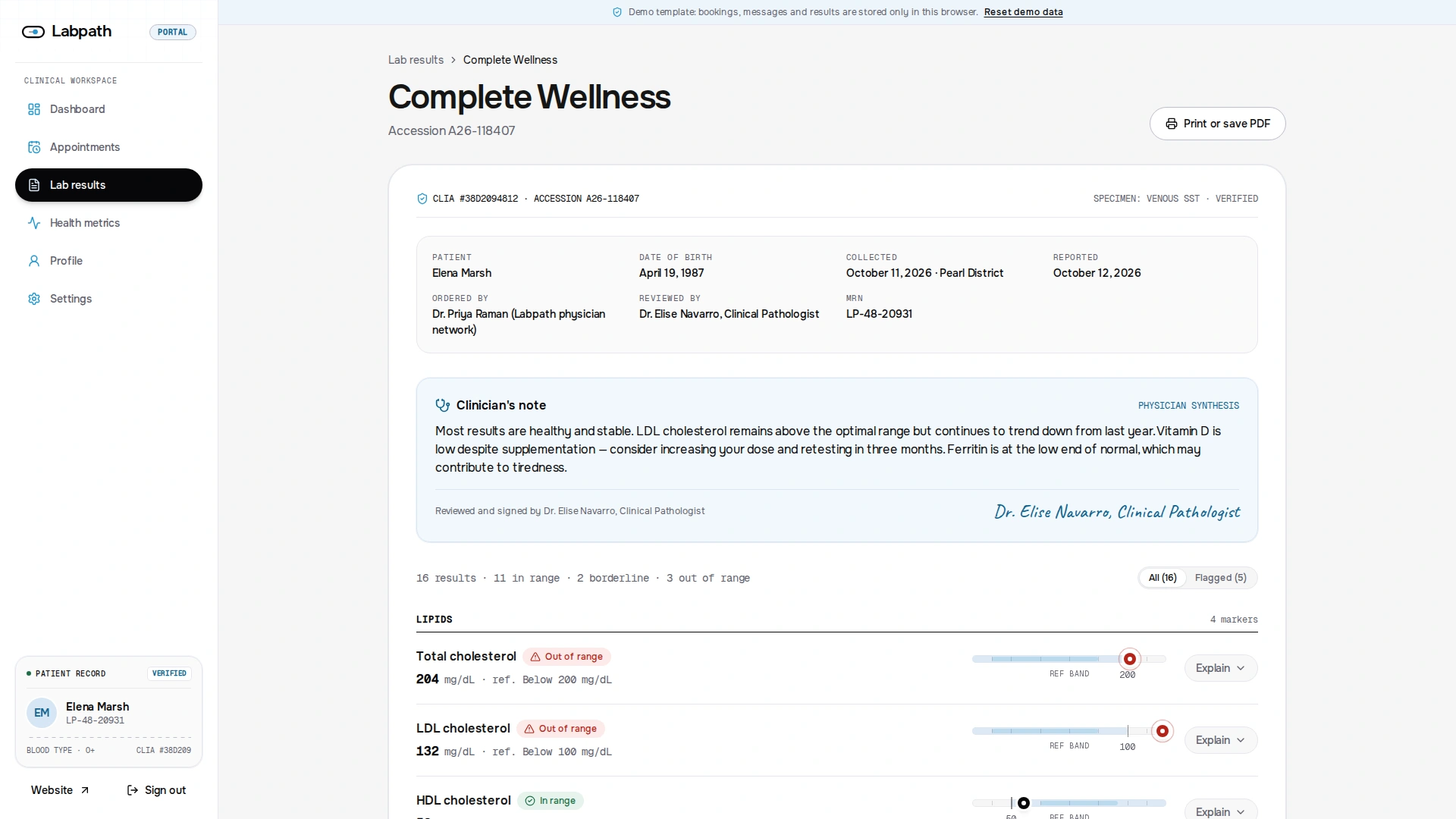Expand Explain for HDL cholesterol

pyautogui.click(x=1221, y=810)
